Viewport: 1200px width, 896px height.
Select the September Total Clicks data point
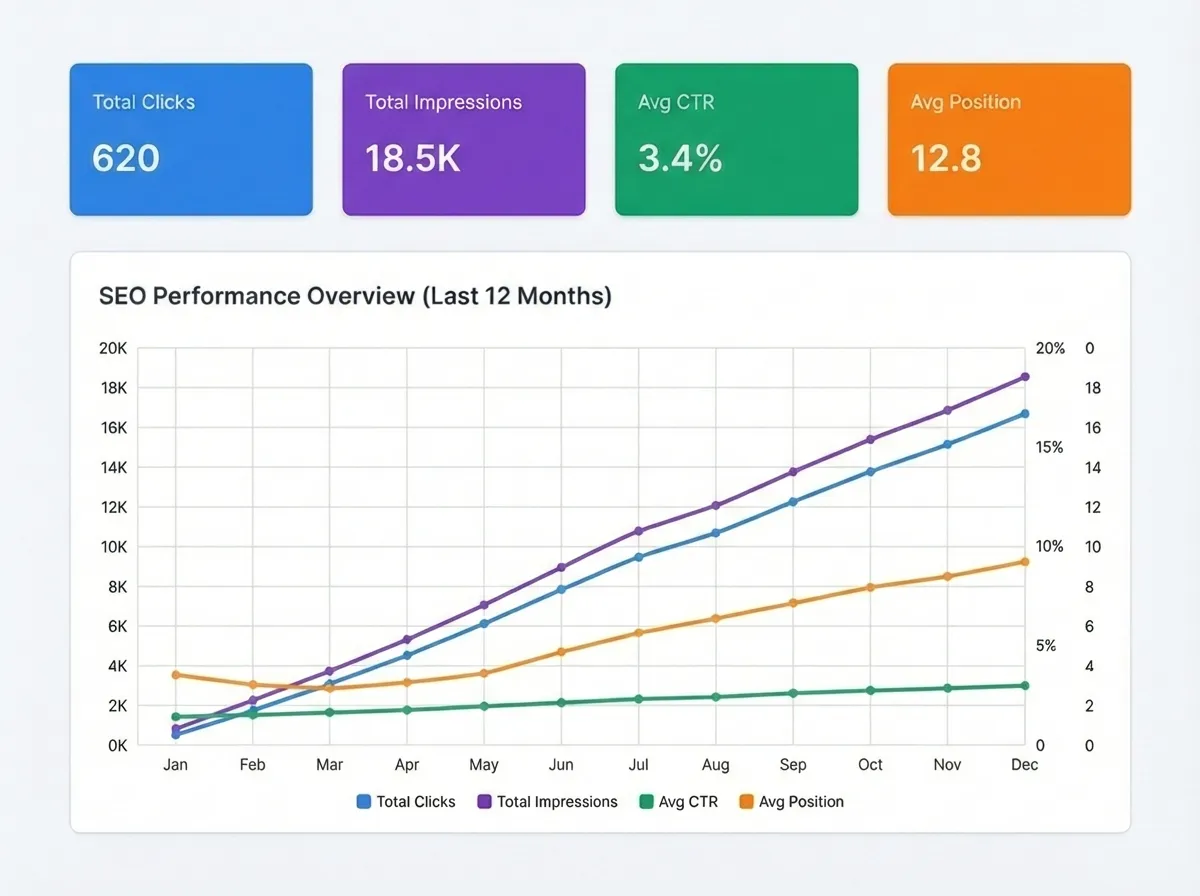(793, 501)
